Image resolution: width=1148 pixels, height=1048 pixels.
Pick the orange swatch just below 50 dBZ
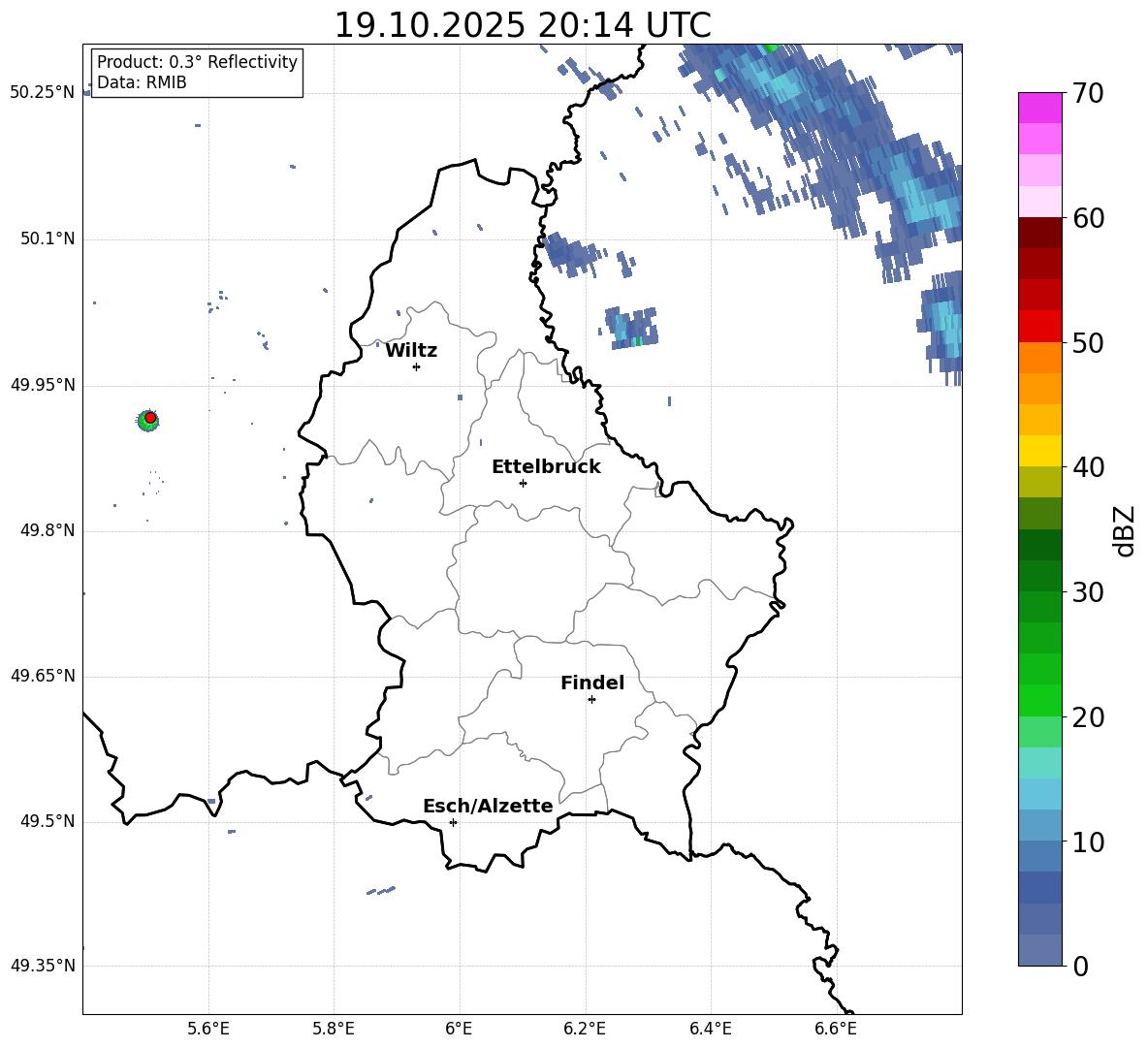pyautogui.click(x=1039, y=357)
